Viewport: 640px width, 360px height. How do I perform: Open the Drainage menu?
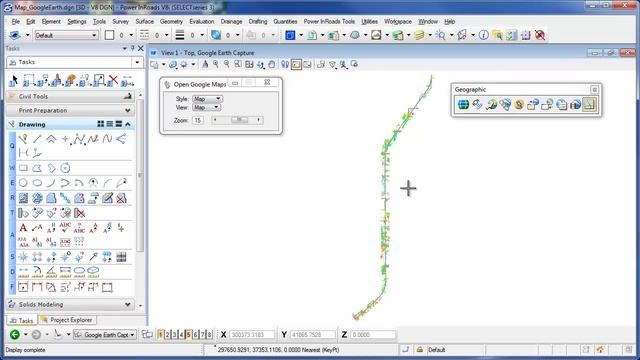coord(231,22)
